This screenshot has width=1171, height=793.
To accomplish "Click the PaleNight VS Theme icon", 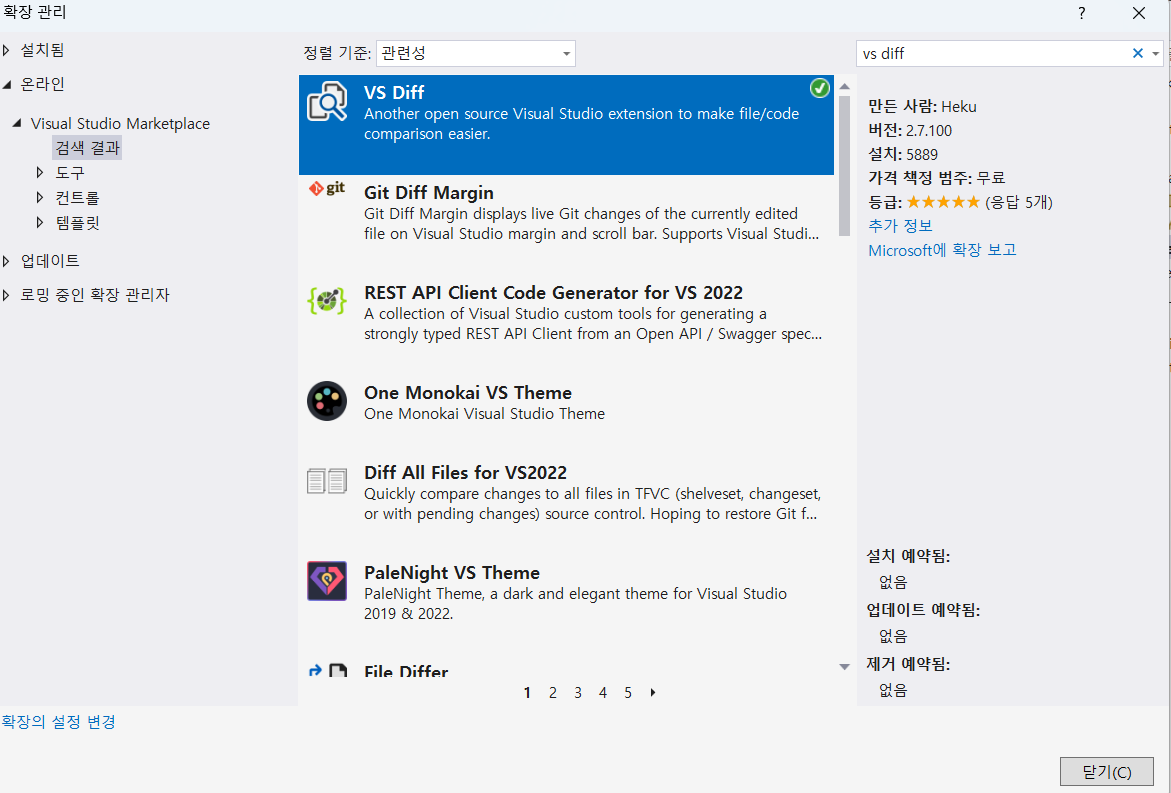I will coord(327,581).
